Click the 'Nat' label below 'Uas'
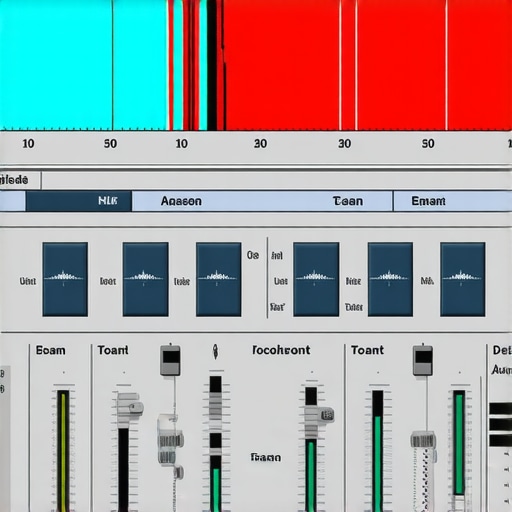 [277, 307]
